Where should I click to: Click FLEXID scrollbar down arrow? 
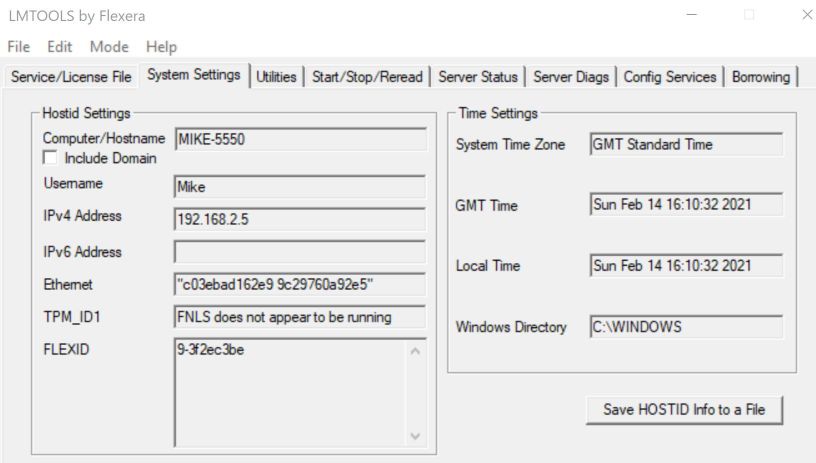(415, 436)
